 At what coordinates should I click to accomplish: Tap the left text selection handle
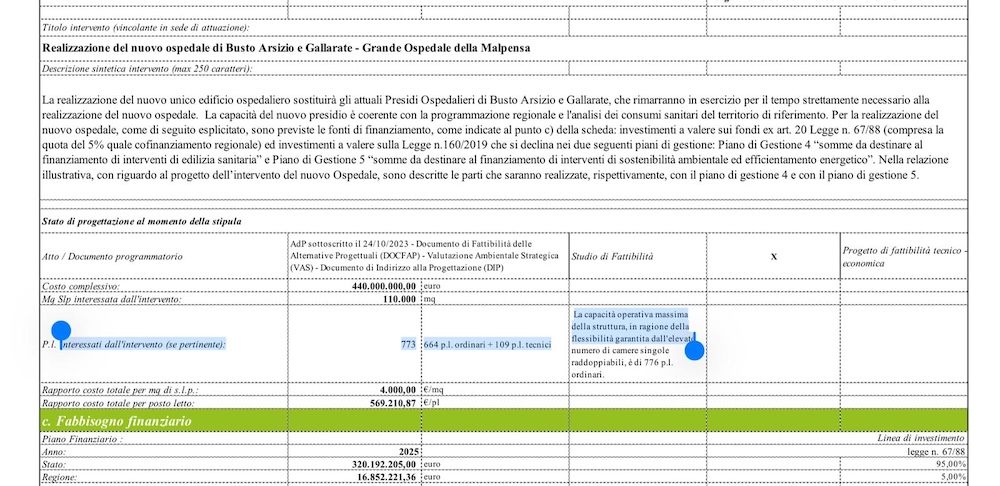(61, 332)
